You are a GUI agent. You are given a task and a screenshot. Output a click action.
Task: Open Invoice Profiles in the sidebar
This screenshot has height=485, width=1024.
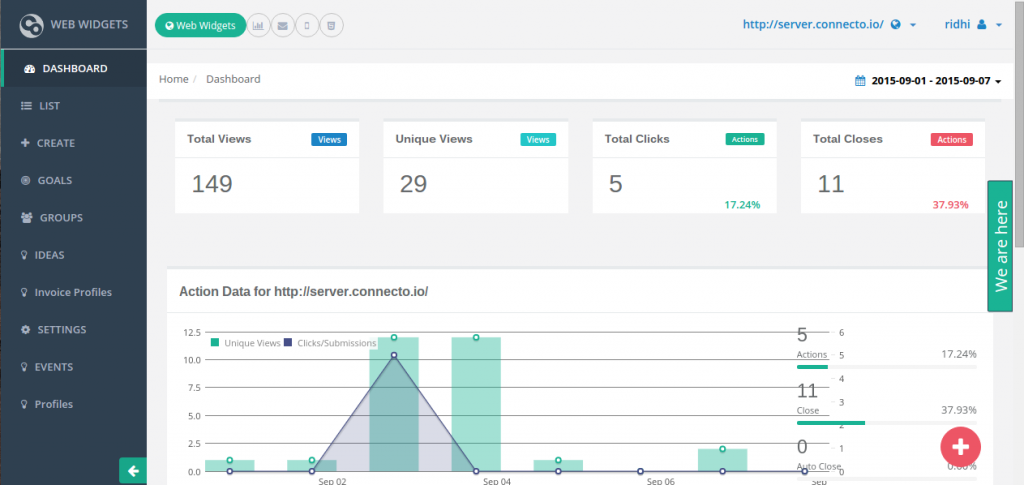[74, 292]
